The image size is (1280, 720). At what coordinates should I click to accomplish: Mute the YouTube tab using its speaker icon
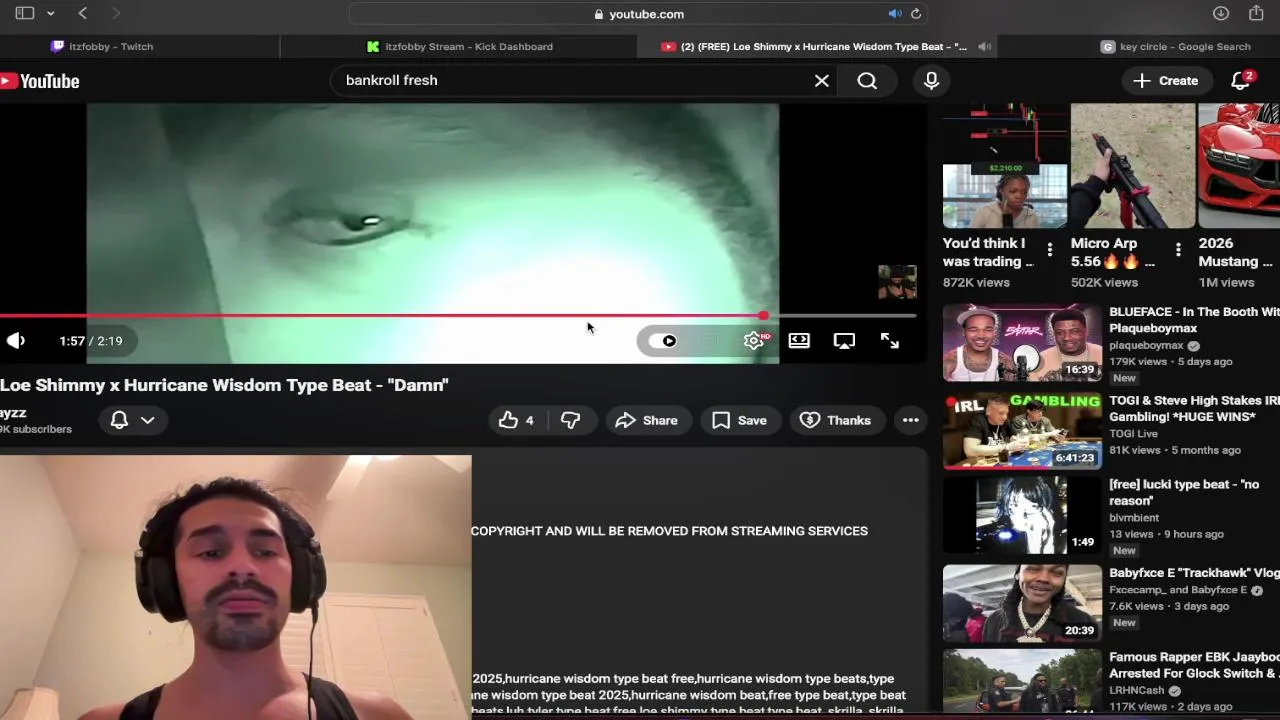pos(985,46)
